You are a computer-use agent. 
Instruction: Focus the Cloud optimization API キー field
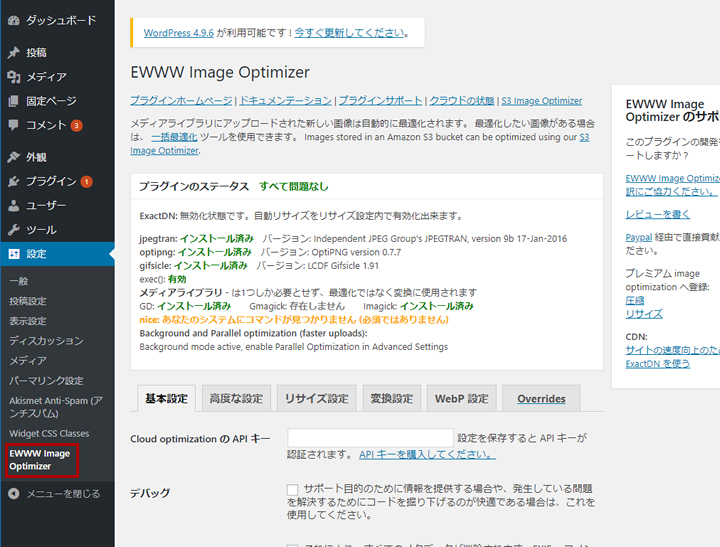pos(370,438)
